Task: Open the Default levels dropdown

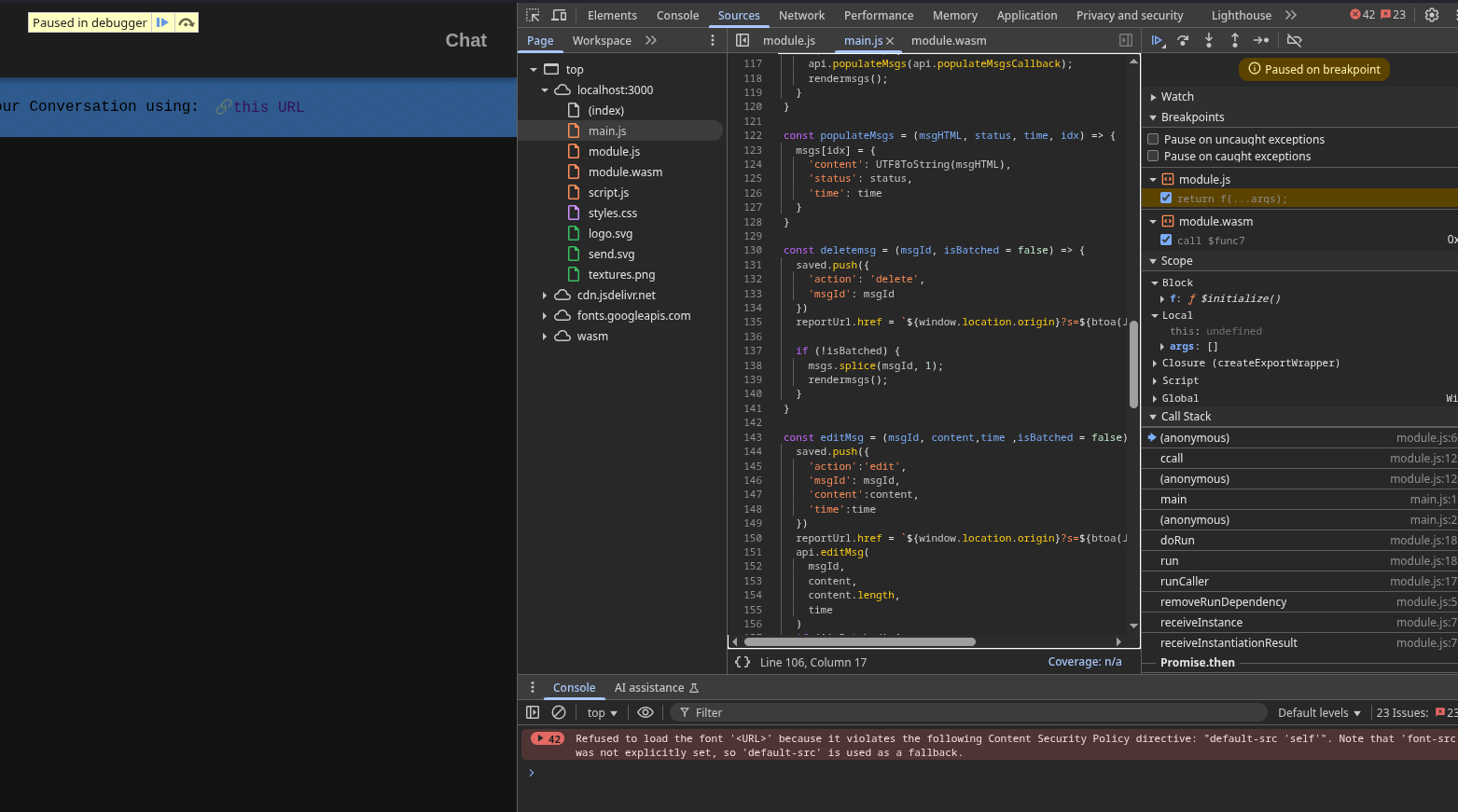Action: coord(1319,712)
